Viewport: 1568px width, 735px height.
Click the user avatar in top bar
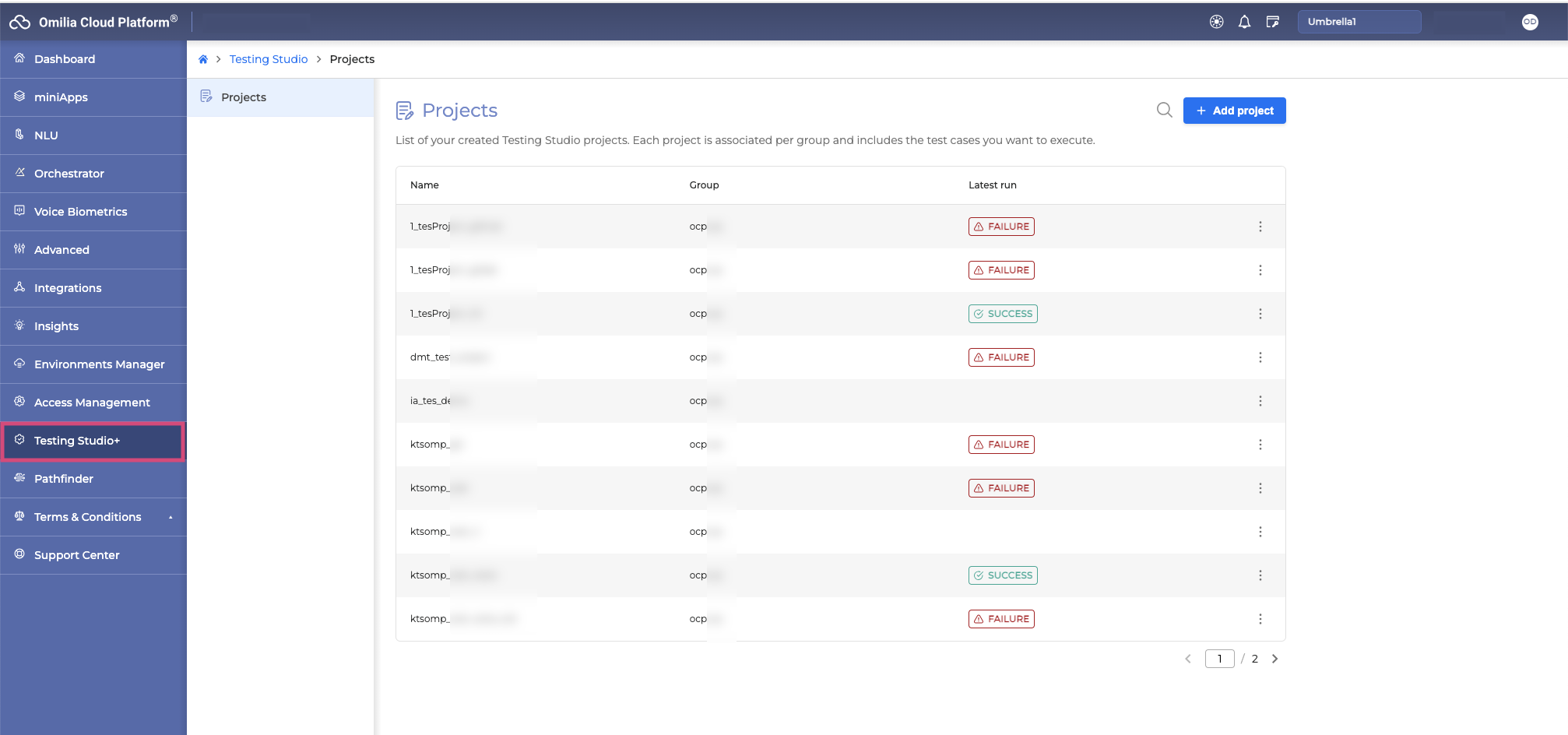point(1529,22)
